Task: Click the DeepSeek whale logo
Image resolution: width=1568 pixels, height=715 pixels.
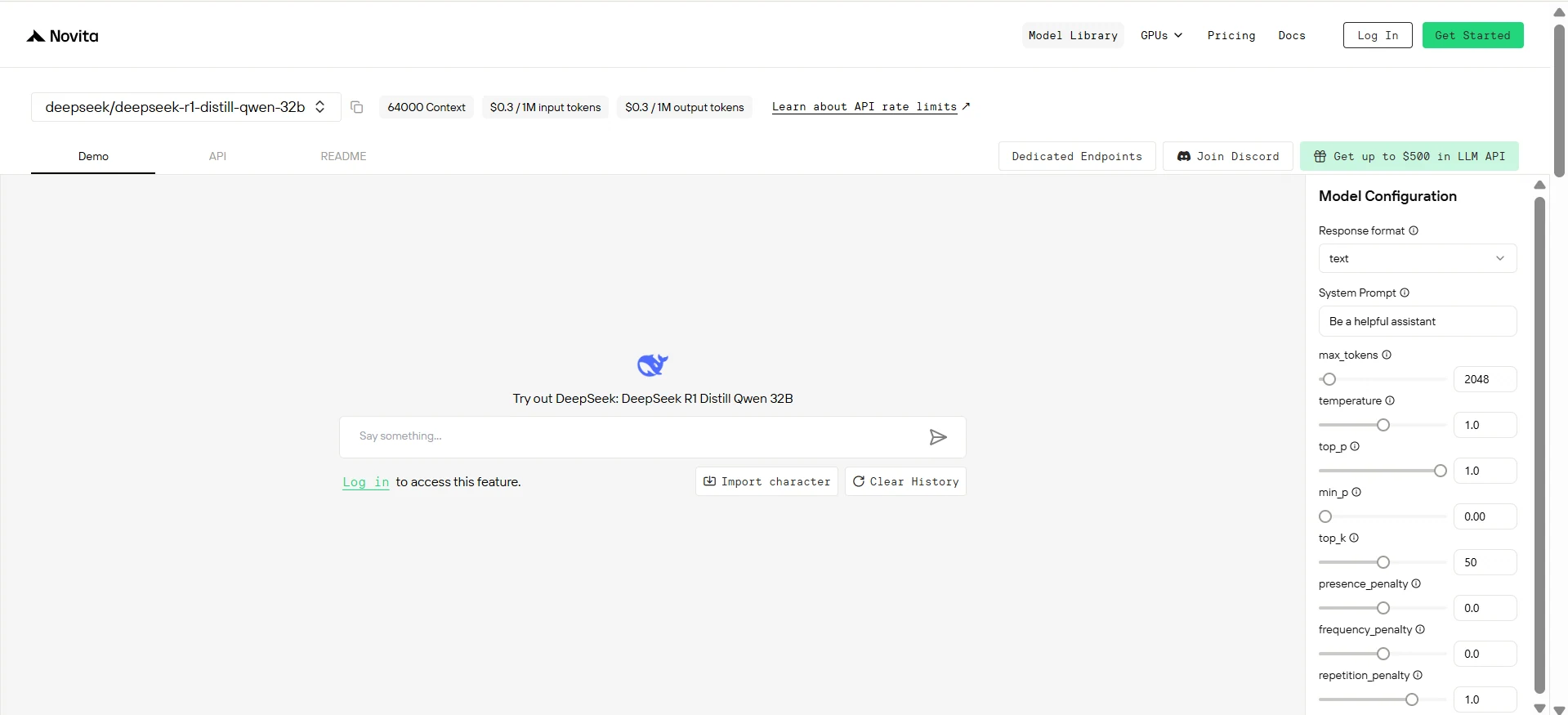Action: (653, 364)
